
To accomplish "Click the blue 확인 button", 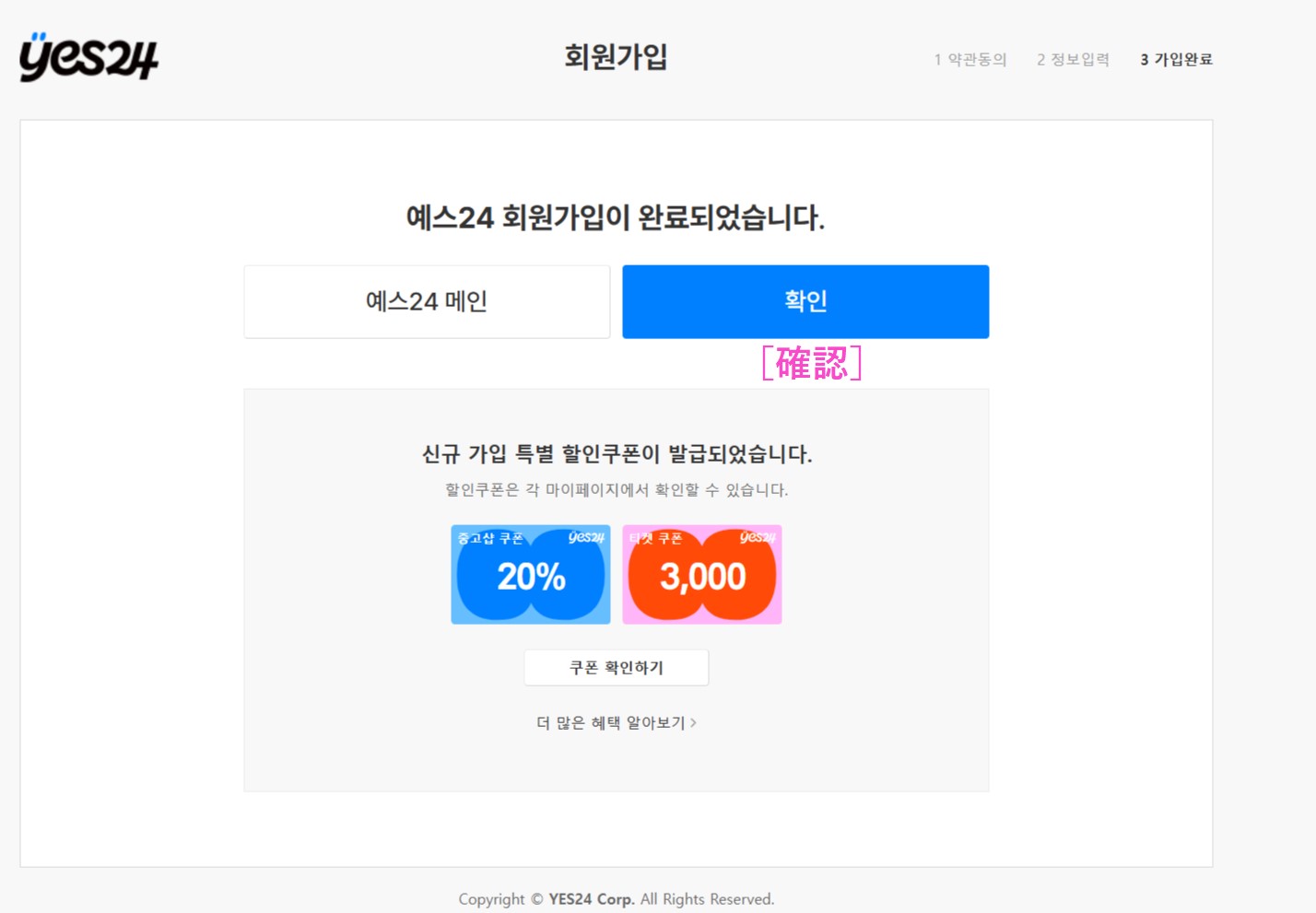I will click(x=805, y=301).
